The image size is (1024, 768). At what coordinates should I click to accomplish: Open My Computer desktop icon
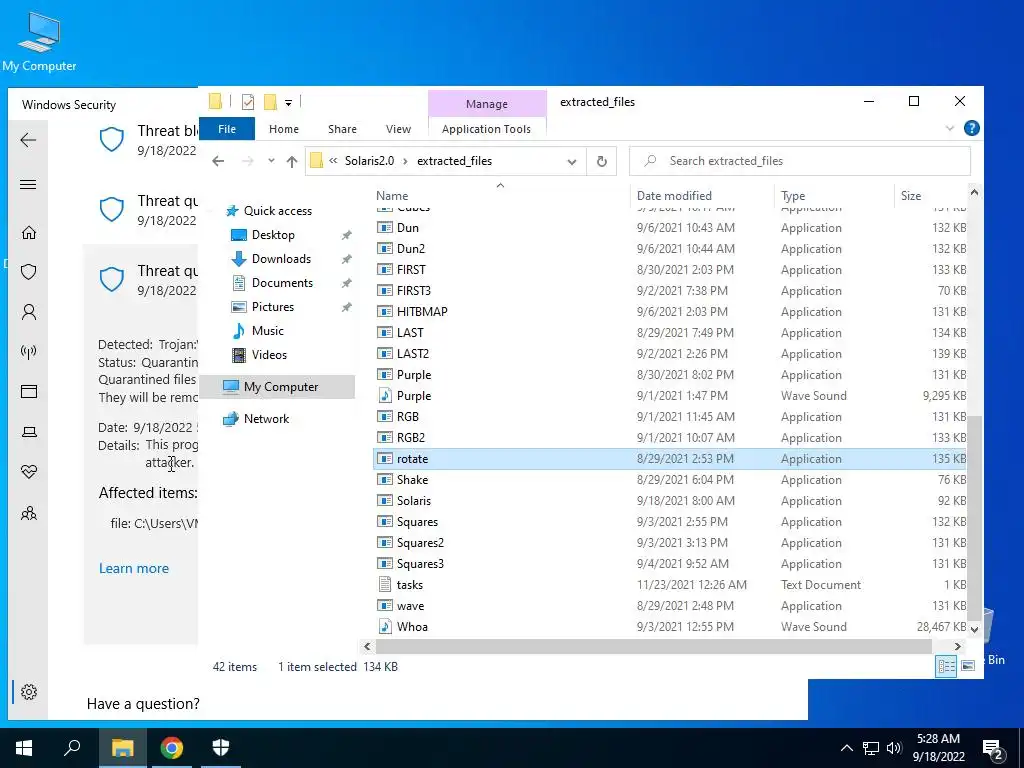[x=39, y=40]
